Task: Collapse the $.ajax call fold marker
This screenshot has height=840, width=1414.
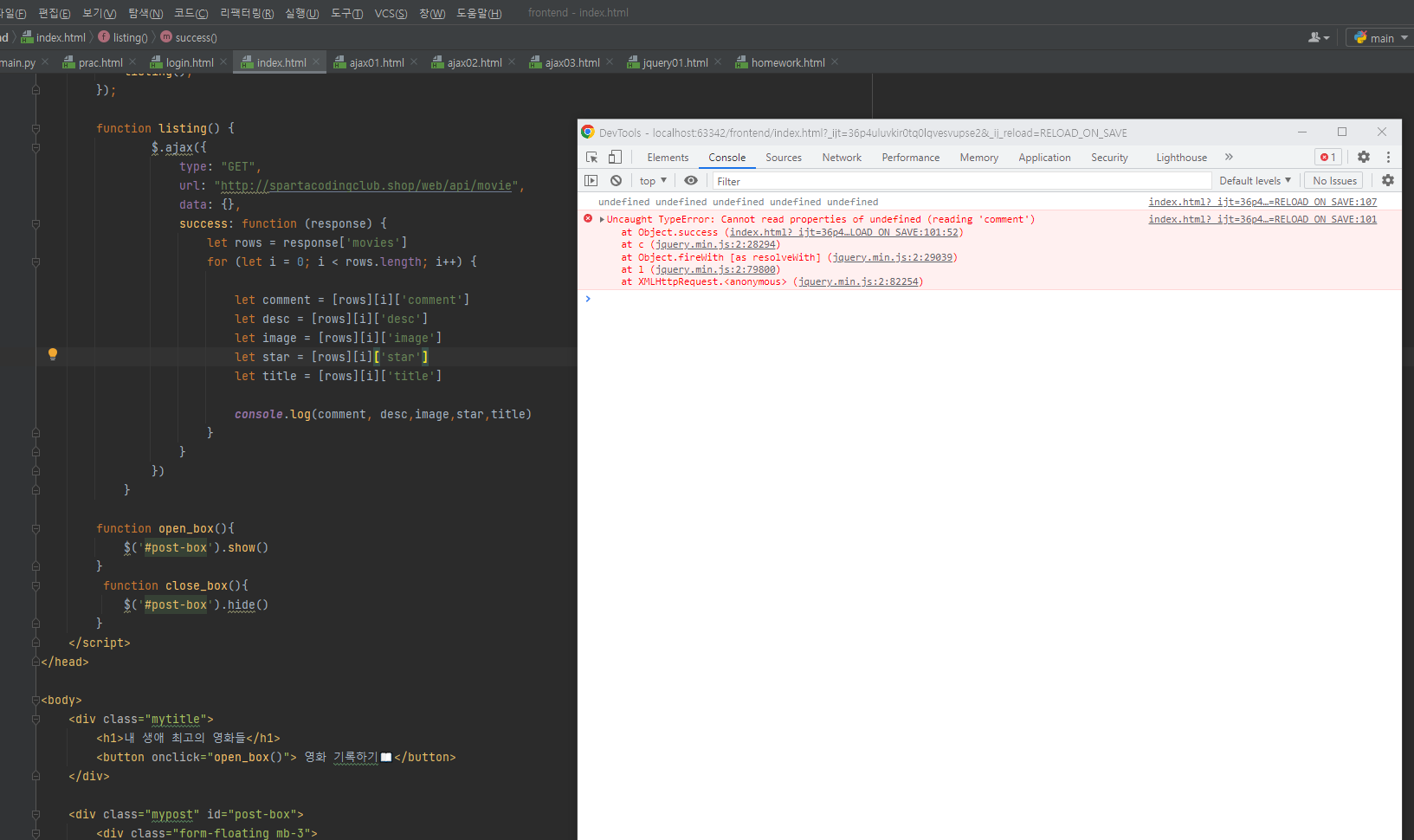Action: click(x=36, y=147)
